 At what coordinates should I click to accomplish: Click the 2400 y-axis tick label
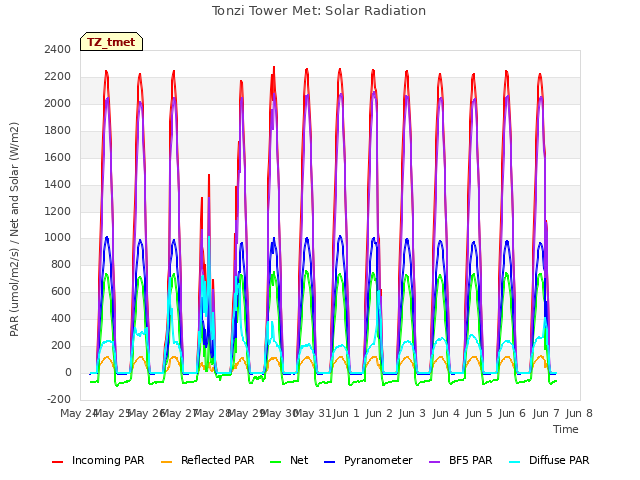click(x=58, y=50)
